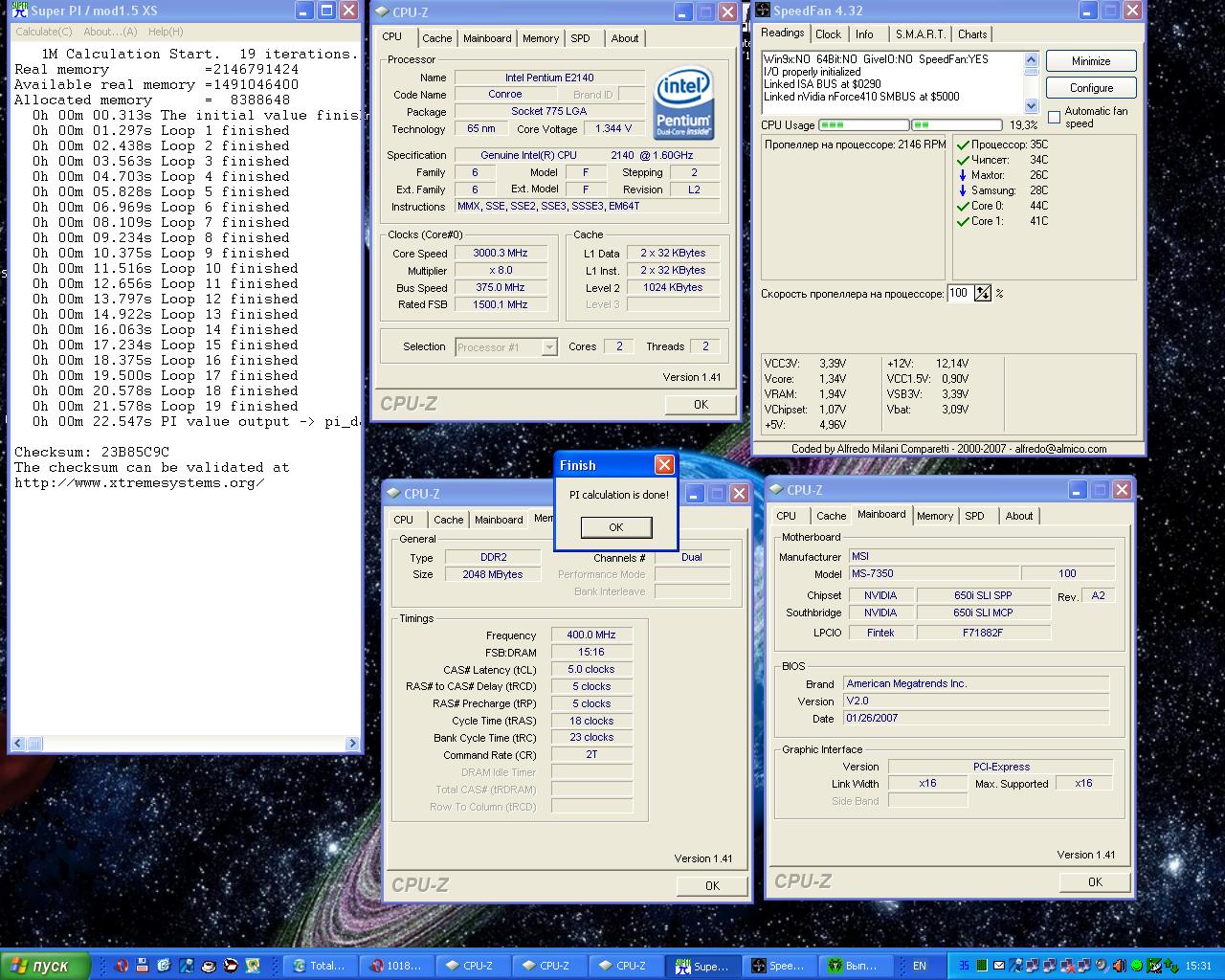Click OK in CPU-Z memory window
This screenshot has height=980, width=1225.
(x=712, y=885)
